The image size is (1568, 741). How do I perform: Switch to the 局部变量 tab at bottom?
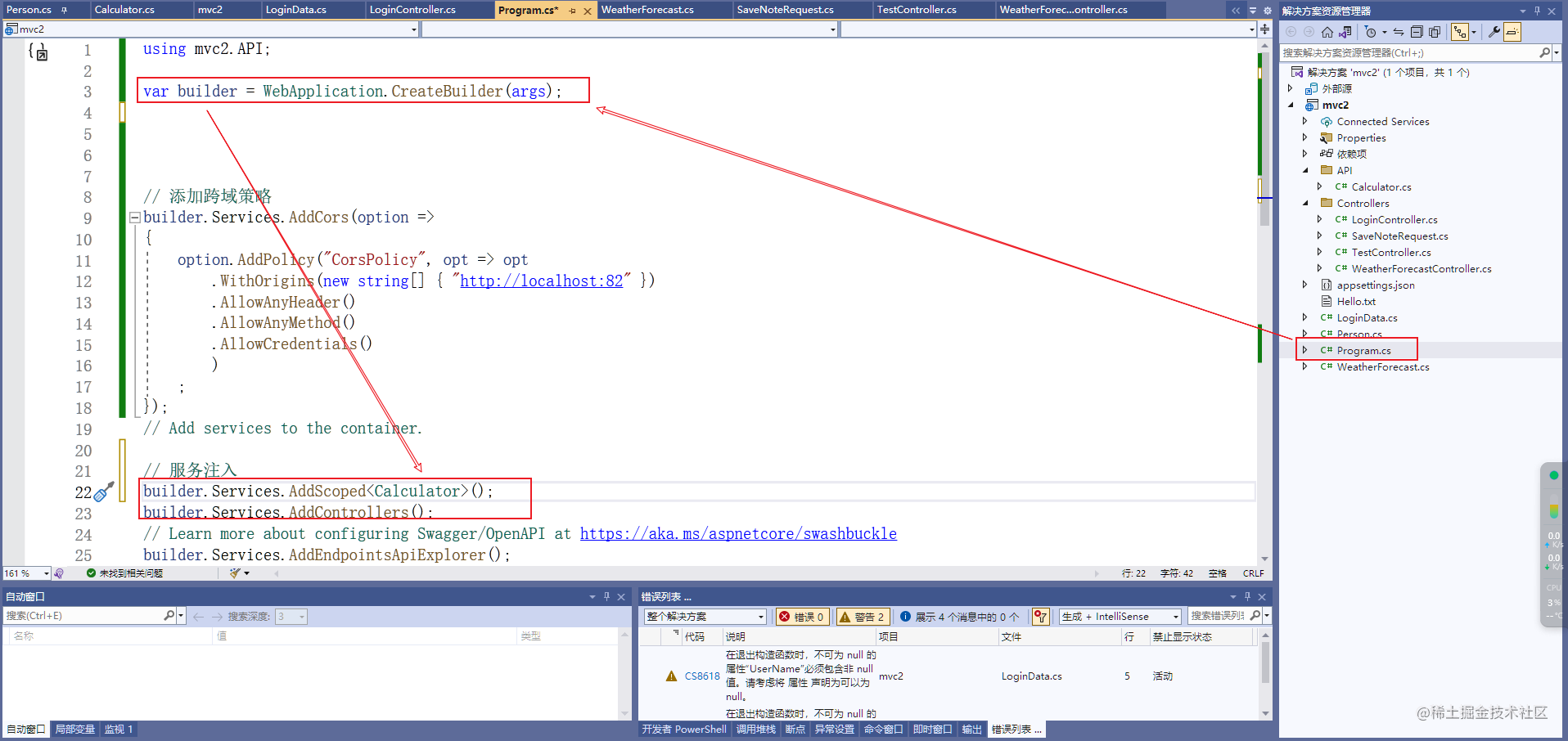tap(74, 729)
